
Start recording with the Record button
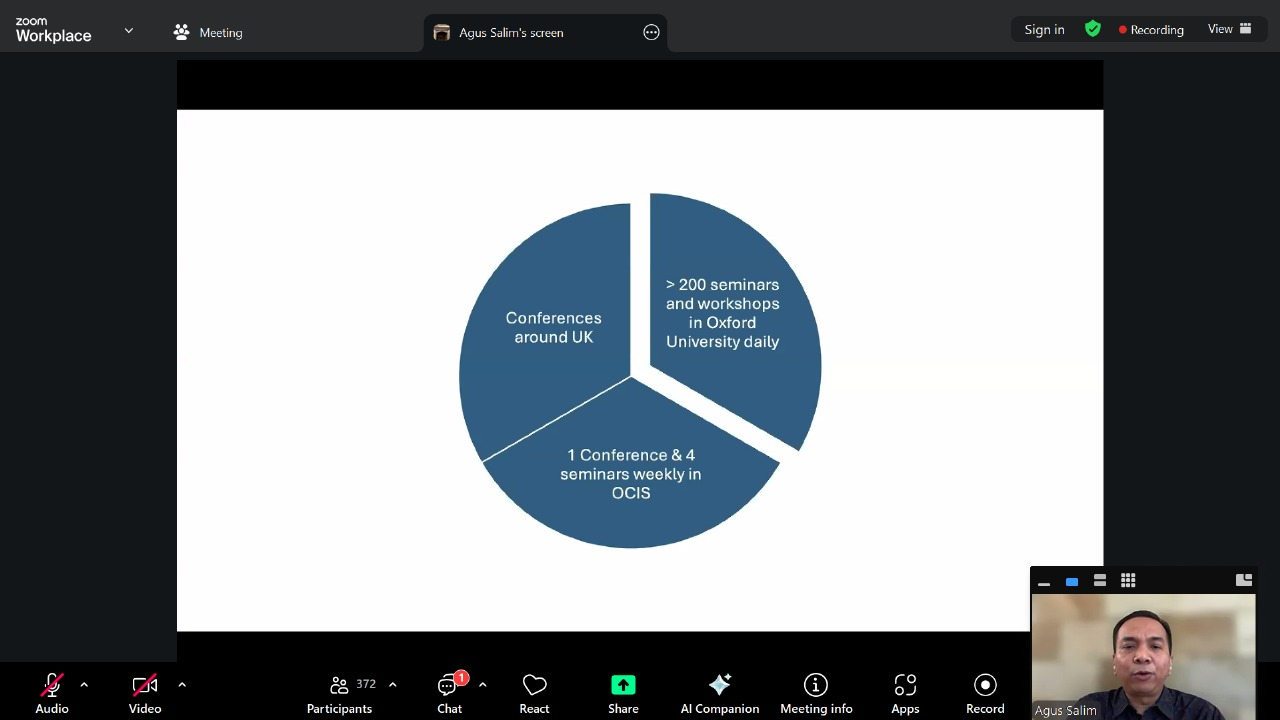coord(985,693)
